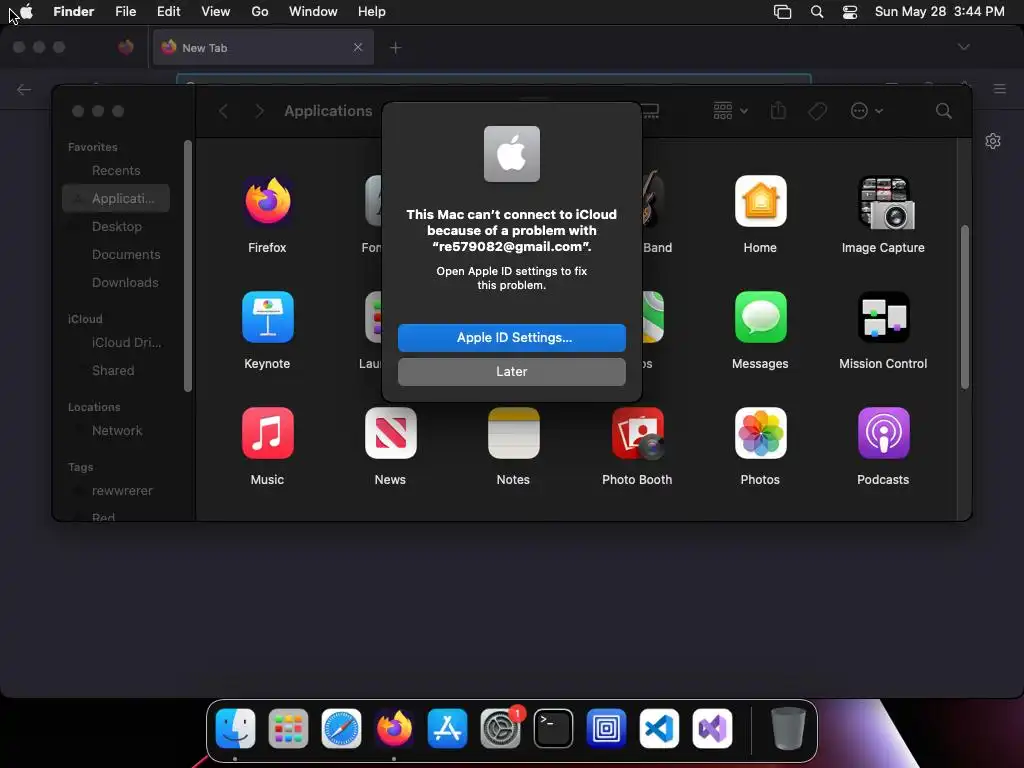Screen dimensions: 1024x768
Task: Open Visual Studio Code from the Dock
Action: click(659, 728)
